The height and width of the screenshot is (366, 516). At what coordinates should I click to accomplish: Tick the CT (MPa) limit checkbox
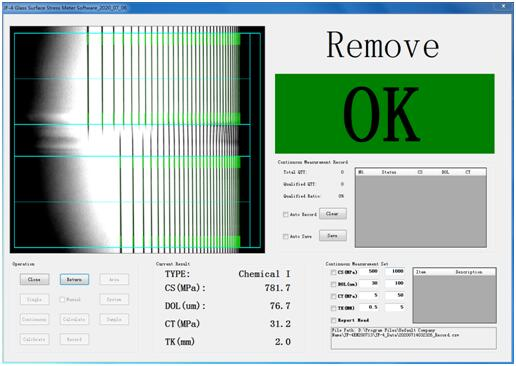pos(333,296)
